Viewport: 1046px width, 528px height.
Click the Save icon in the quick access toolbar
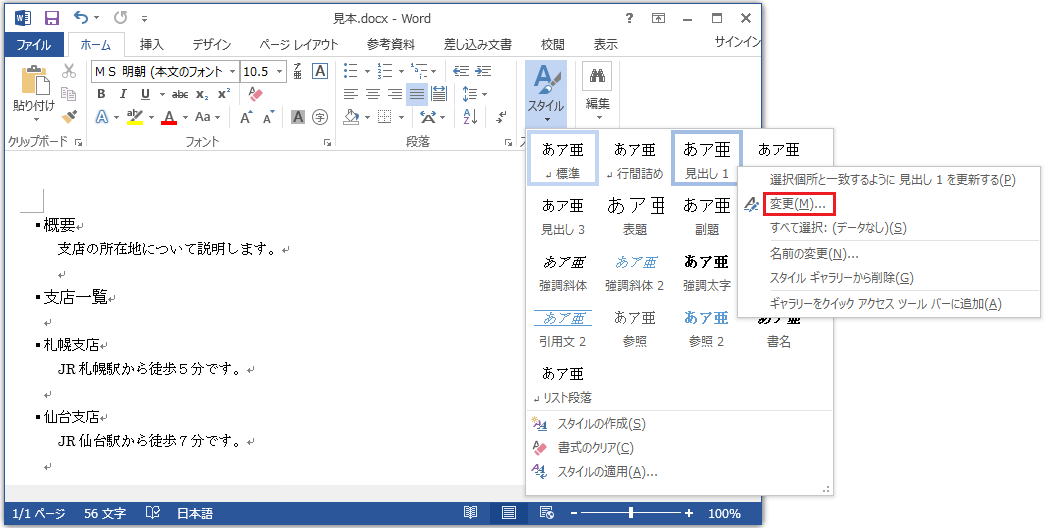point(52,18)
